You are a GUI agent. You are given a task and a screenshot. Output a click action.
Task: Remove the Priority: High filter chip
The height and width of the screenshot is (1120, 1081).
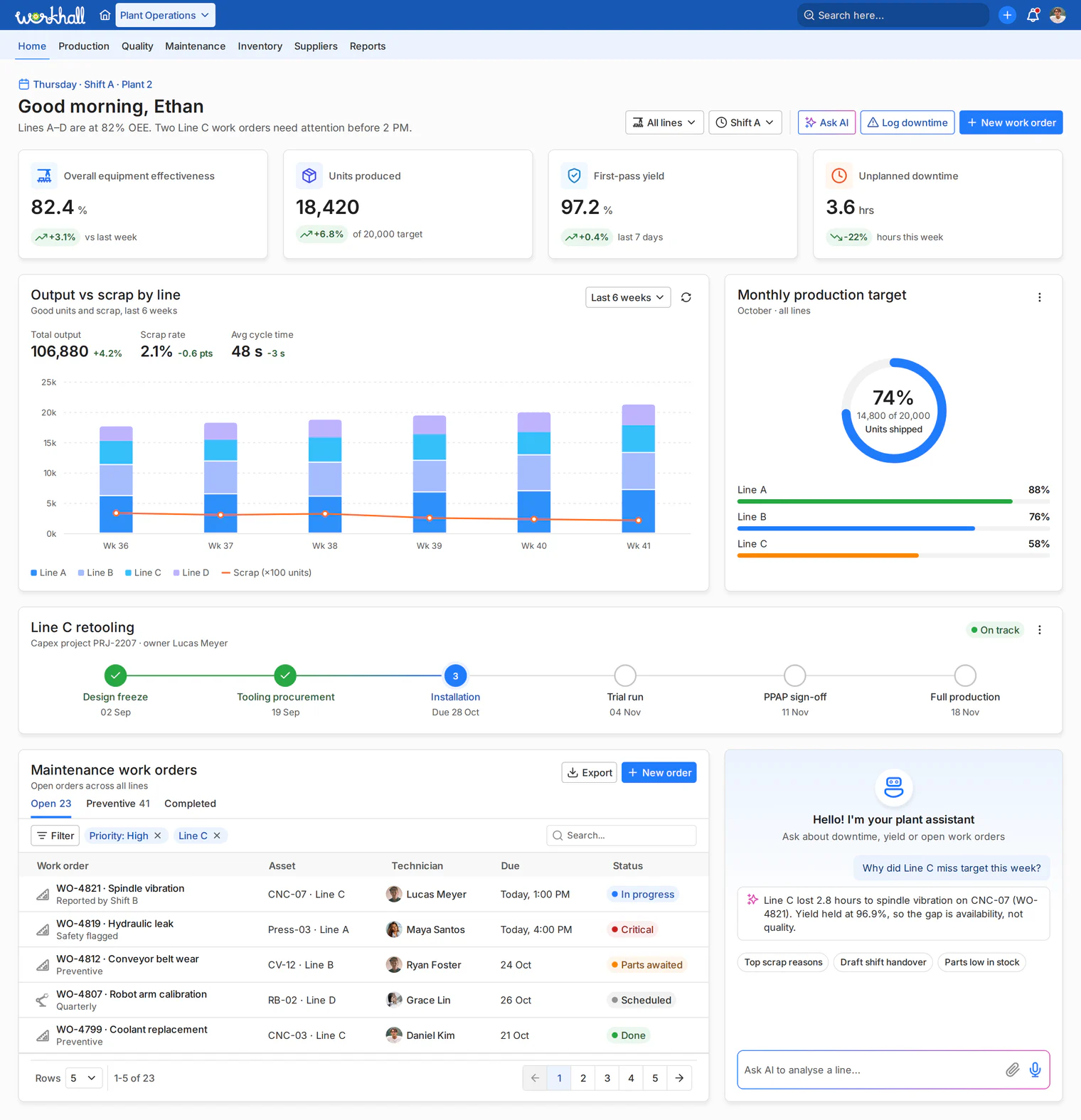[x=158, y=836]
